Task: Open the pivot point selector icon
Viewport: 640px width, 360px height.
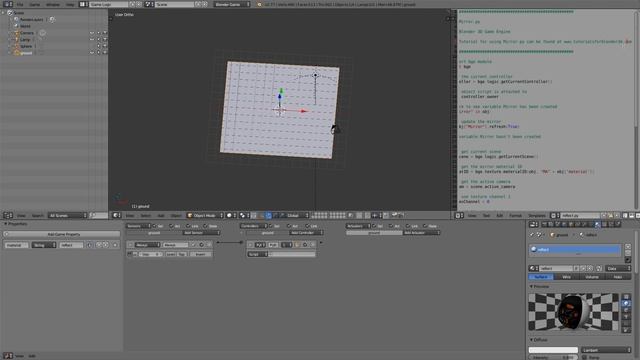Action: 244,215
